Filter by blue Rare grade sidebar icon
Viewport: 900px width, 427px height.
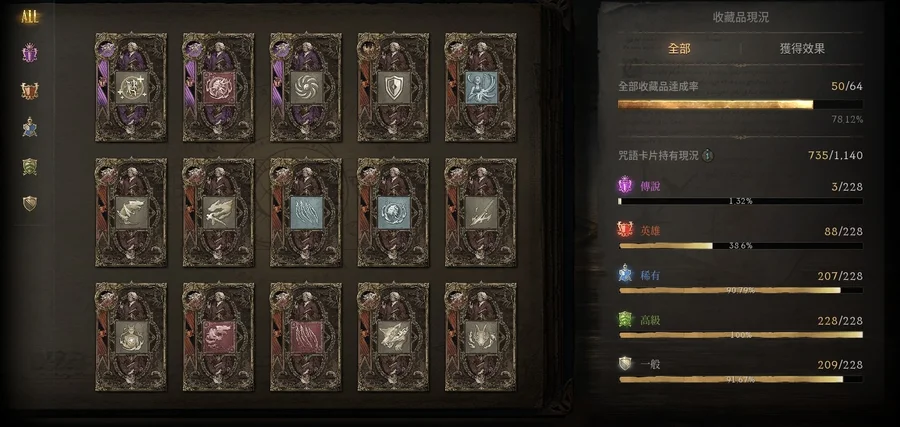[30, 127]
